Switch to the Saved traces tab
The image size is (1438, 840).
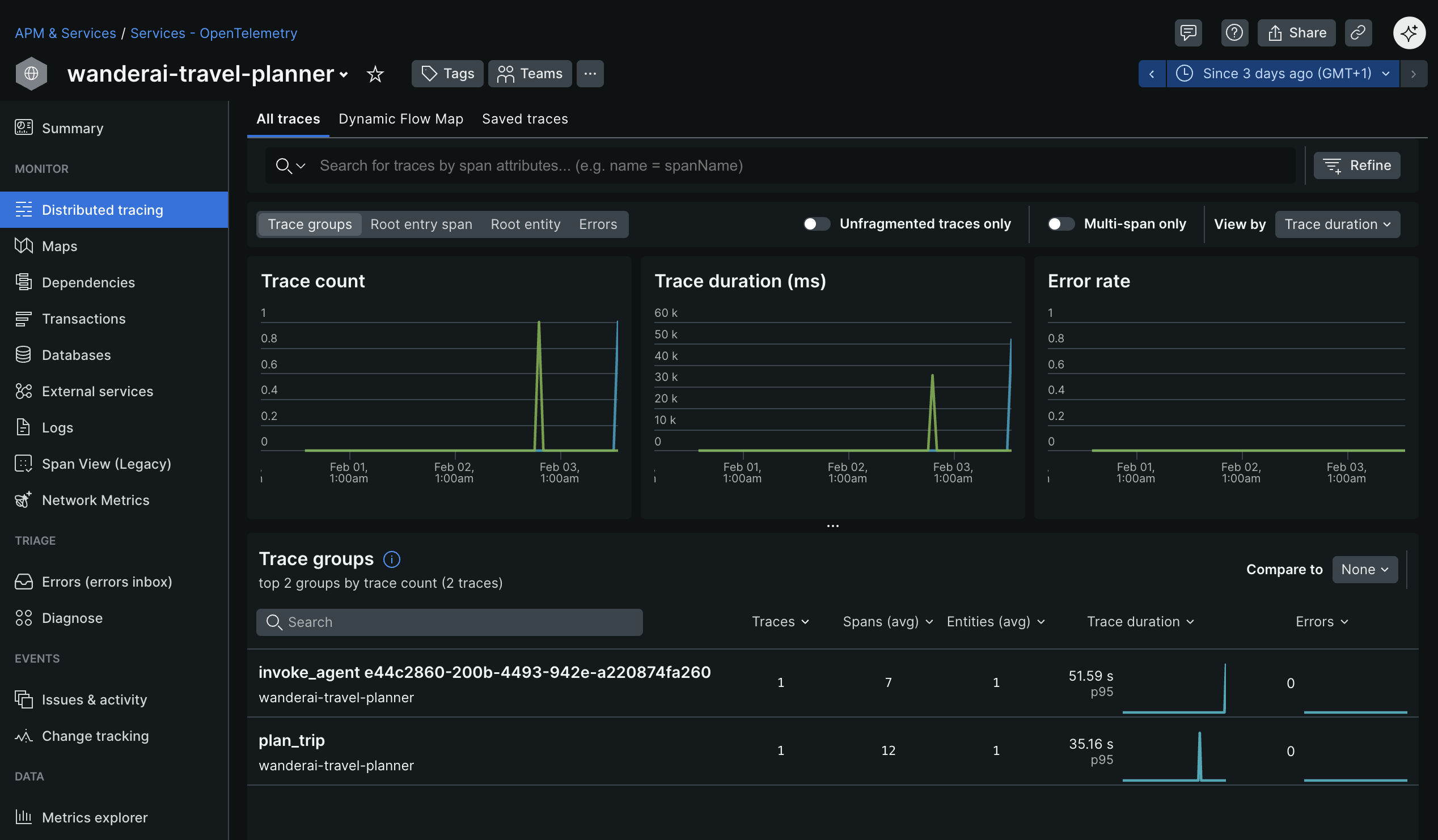coord(525,119)
